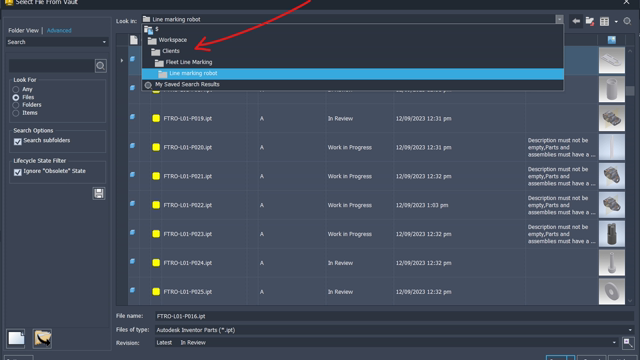This screenshot has height=360, width=640.
Task: Save the search with the floppy icon
Action: point(99,193)
